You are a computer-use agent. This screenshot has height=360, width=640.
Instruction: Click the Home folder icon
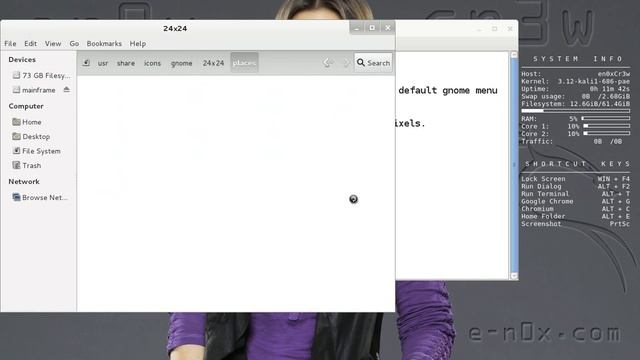[16, 122]
